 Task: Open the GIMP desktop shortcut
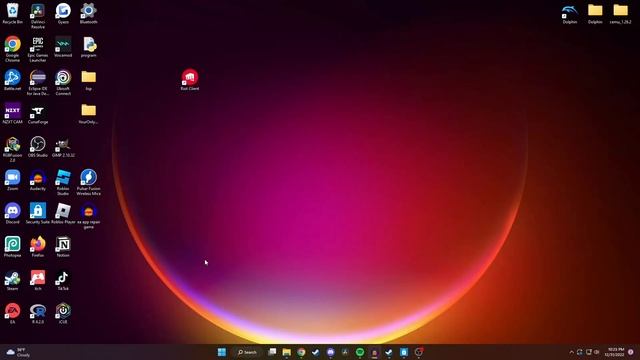pyautogui.click(x=63, y=147)
